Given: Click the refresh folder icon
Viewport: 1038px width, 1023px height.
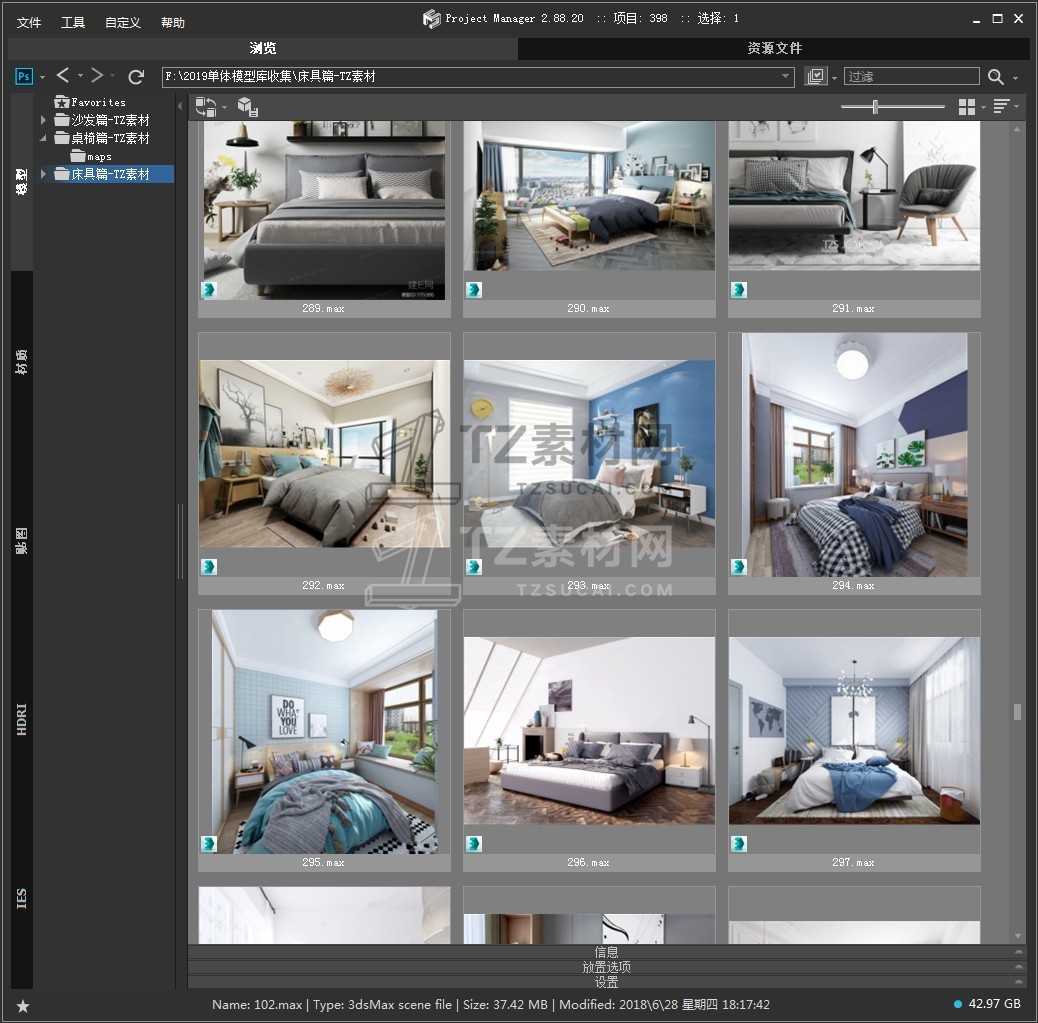Looking at the screenshot, I should point(137,76).
